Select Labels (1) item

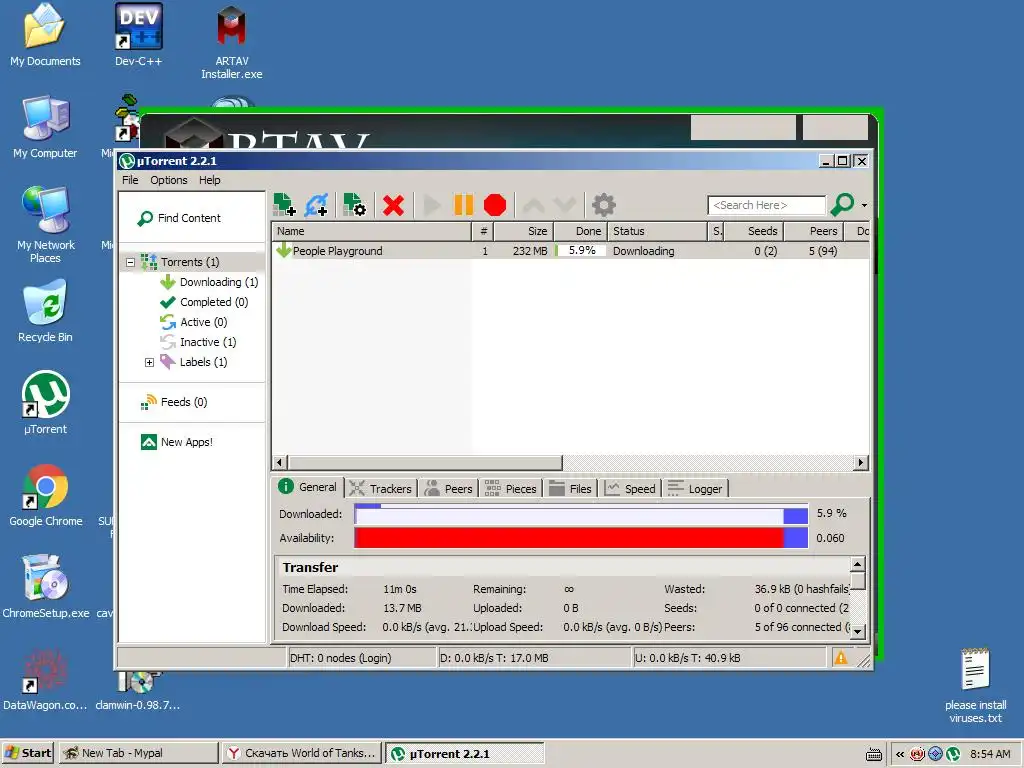pos(203,362)
